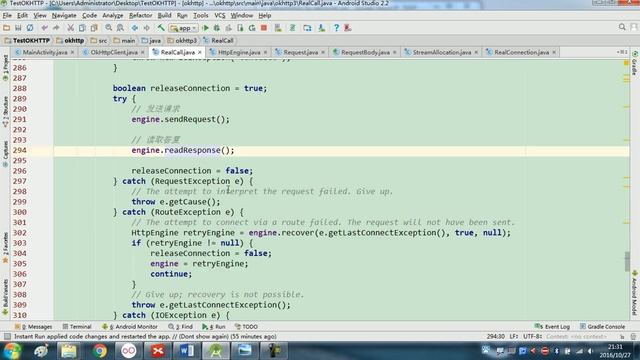Viewport: 640px width, 360px height.
Task: Click the green Run app icon
Action: click(206, 28)
